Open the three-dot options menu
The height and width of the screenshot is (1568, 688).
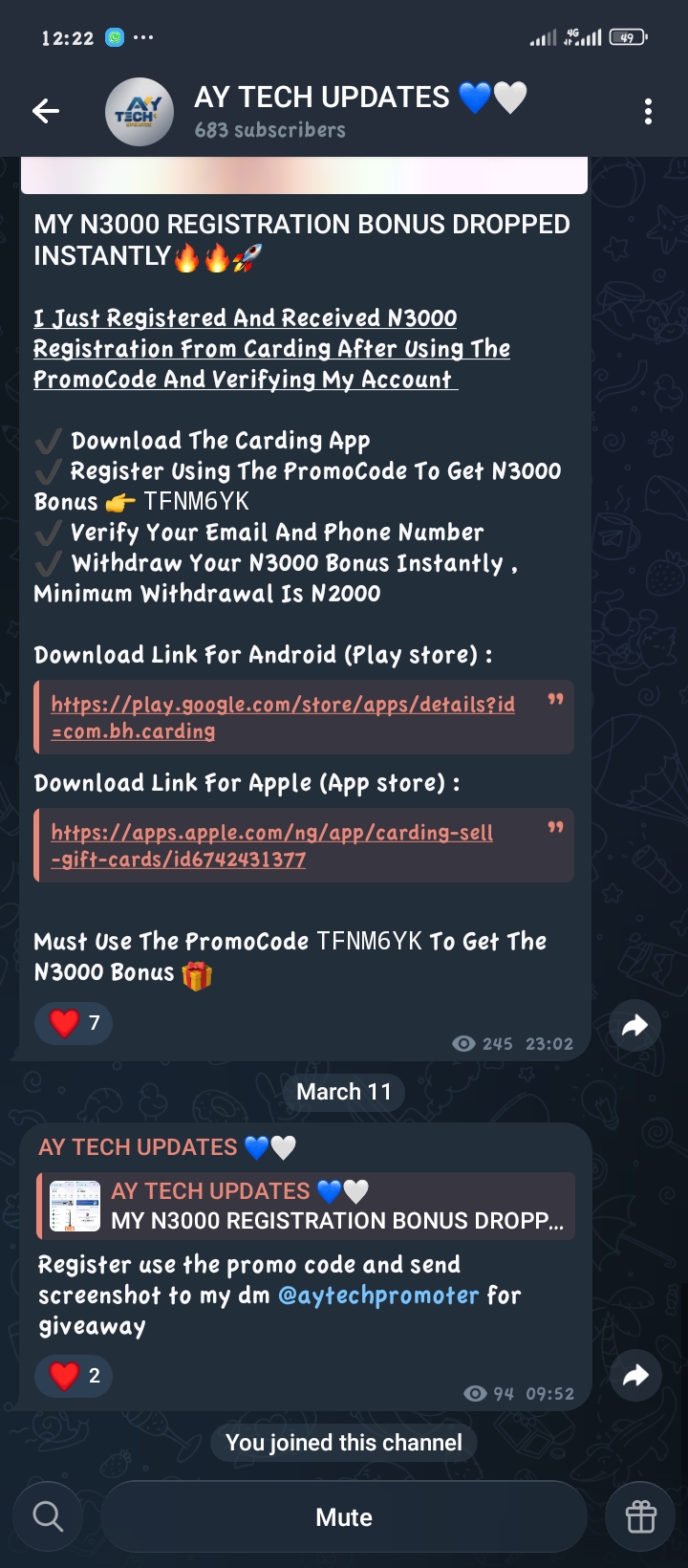coord(648,112)
